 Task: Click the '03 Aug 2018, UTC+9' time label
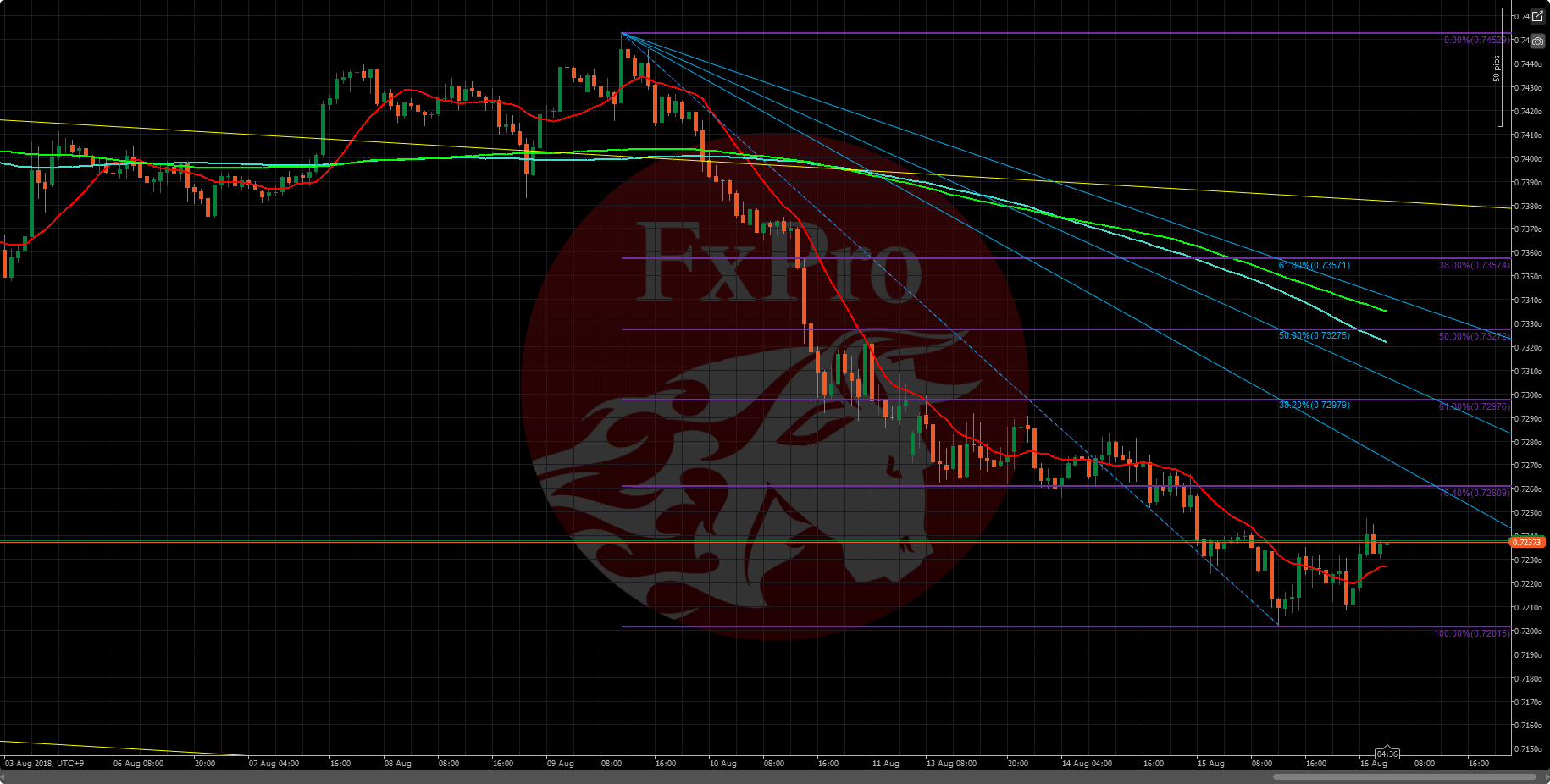click(44, 764)
